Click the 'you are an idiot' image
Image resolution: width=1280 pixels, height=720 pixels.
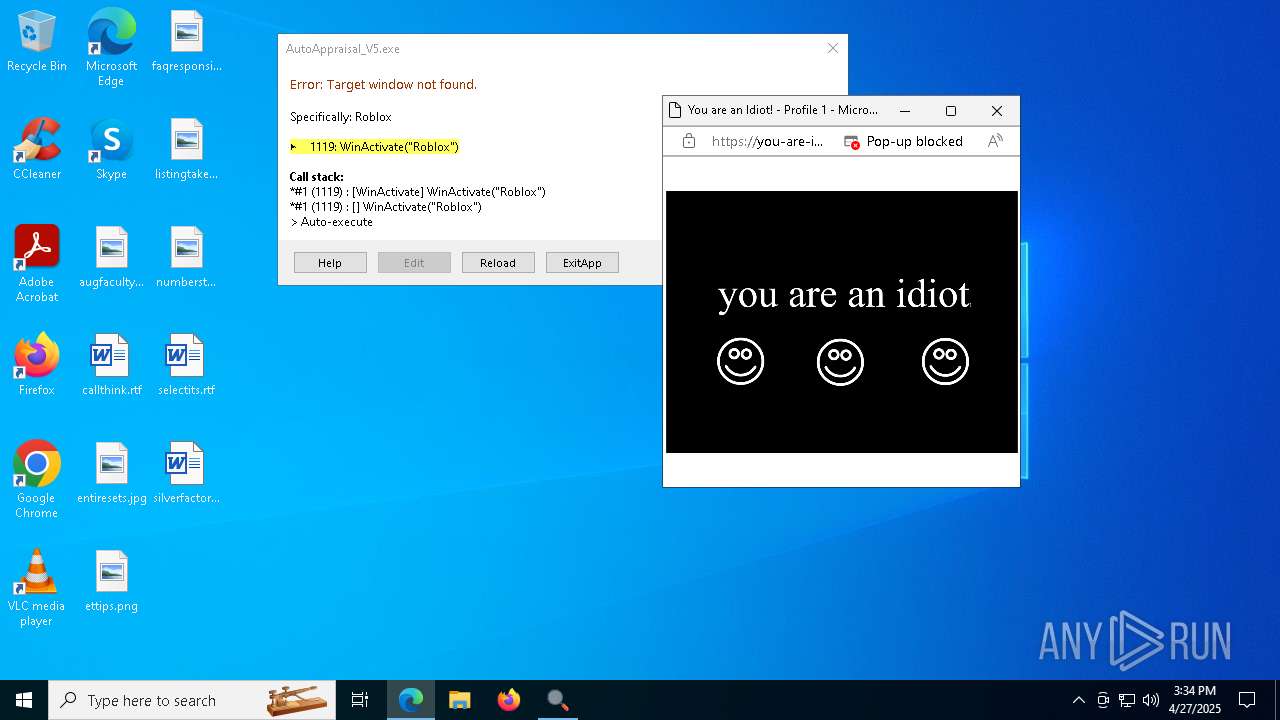[x=842, y=322]
